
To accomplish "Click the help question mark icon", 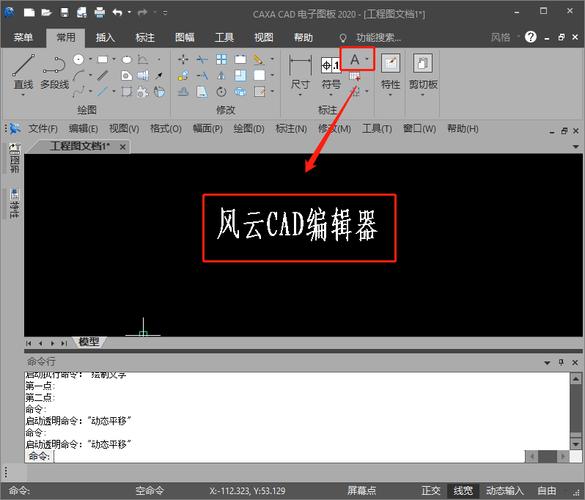I will point(531,37).
